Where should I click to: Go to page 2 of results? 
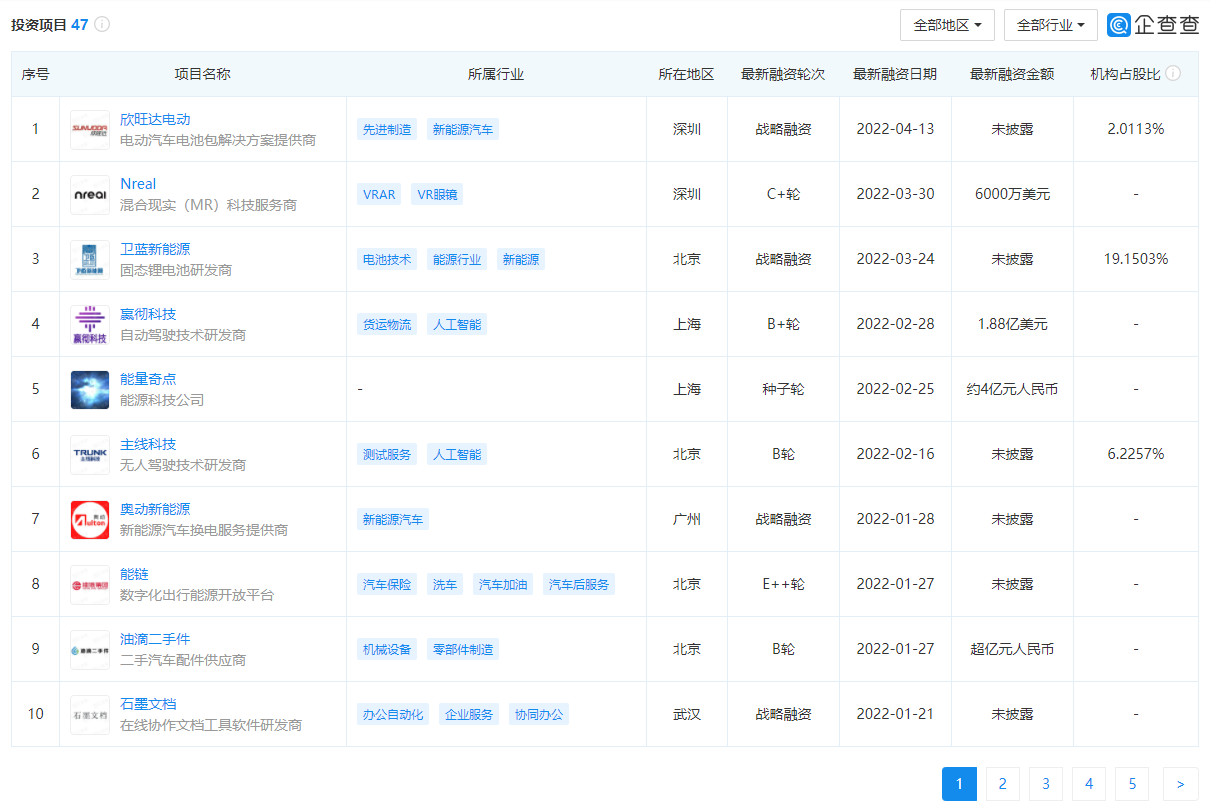1002,784
